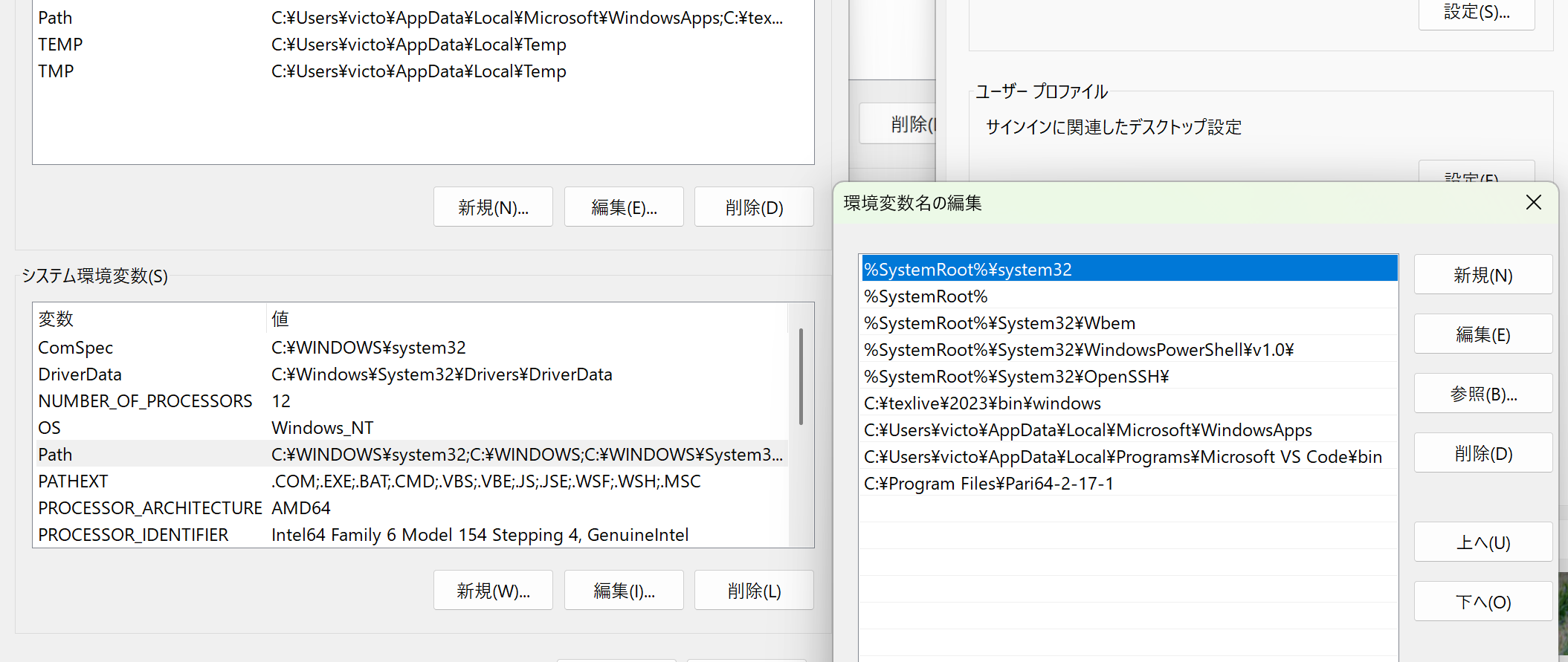Select the OS system variable row
Viewport: 1568px width, 662px height.
click(411, 427)
